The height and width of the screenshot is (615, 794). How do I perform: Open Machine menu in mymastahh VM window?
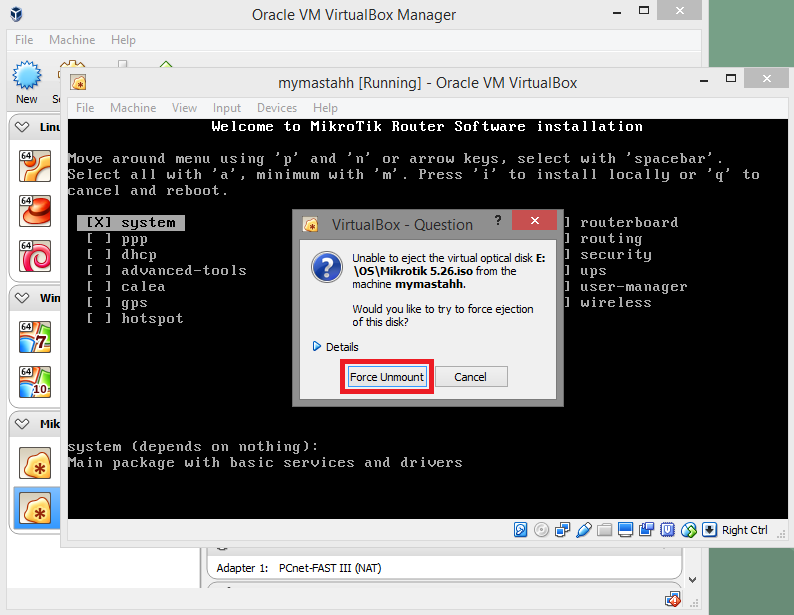tap(133, 108)
